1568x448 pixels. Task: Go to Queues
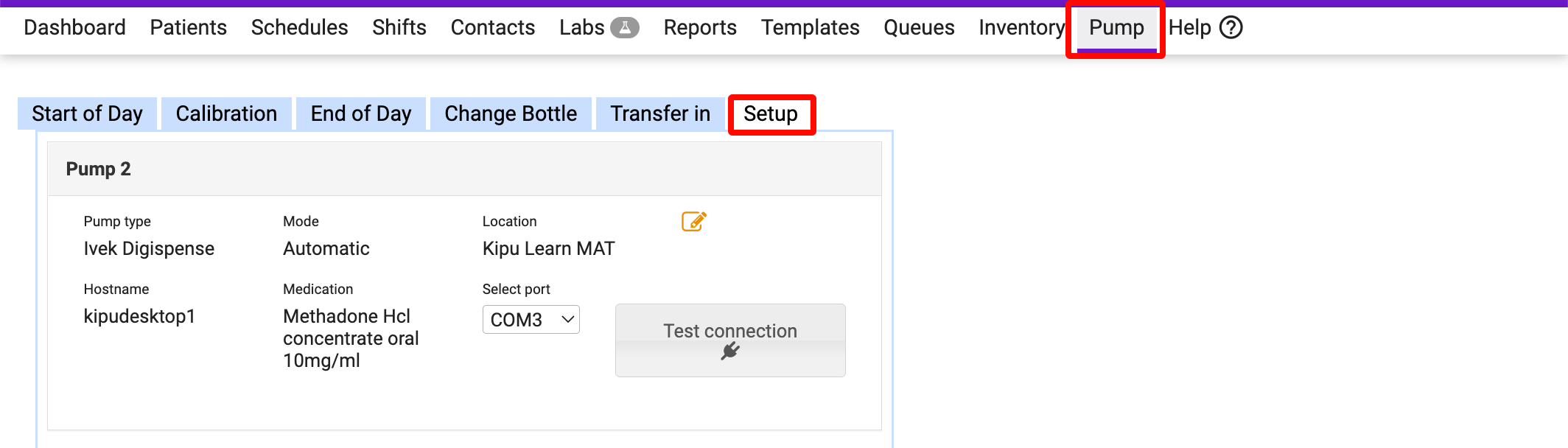(x=919, y=28)
